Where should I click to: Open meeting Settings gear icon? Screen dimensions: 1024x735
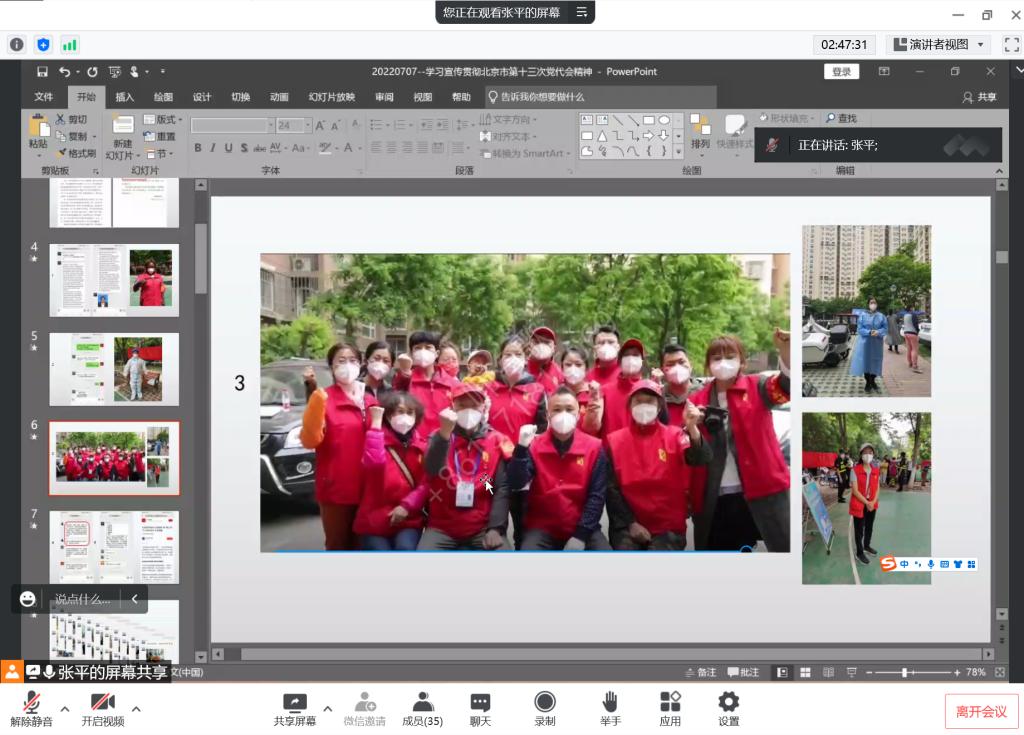point(729,702)
